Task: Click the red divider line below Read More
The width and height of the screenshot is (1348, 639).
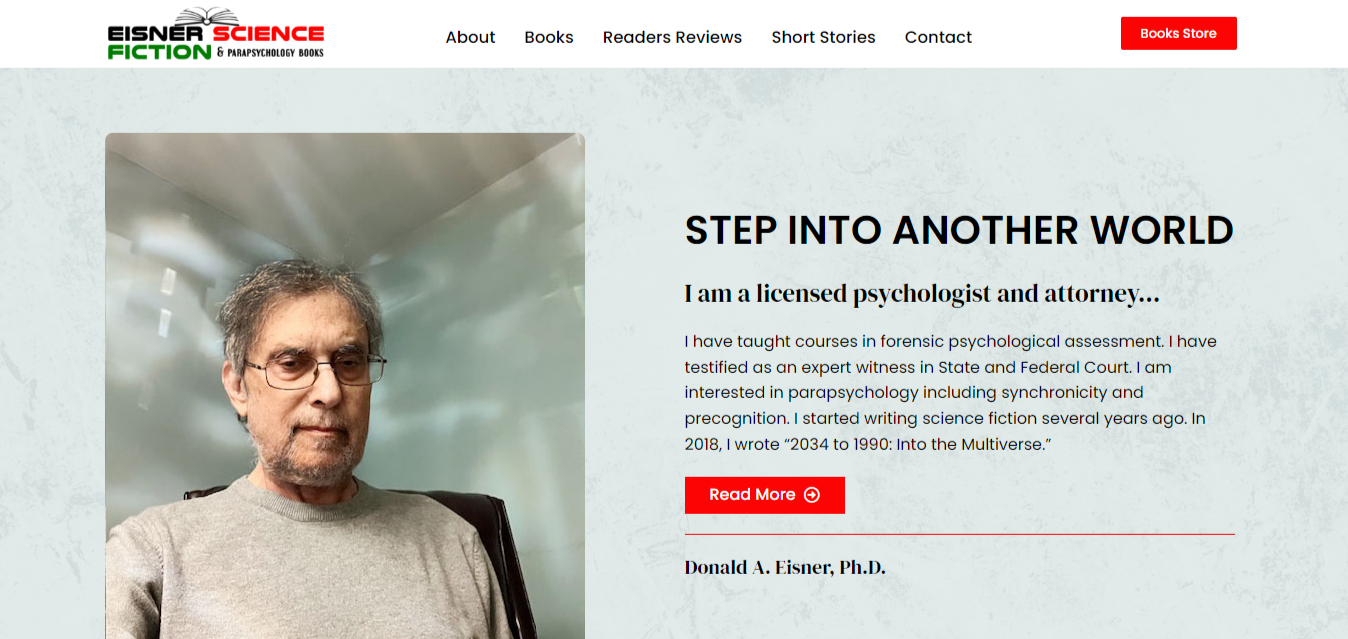Action: tap(959, 534)
